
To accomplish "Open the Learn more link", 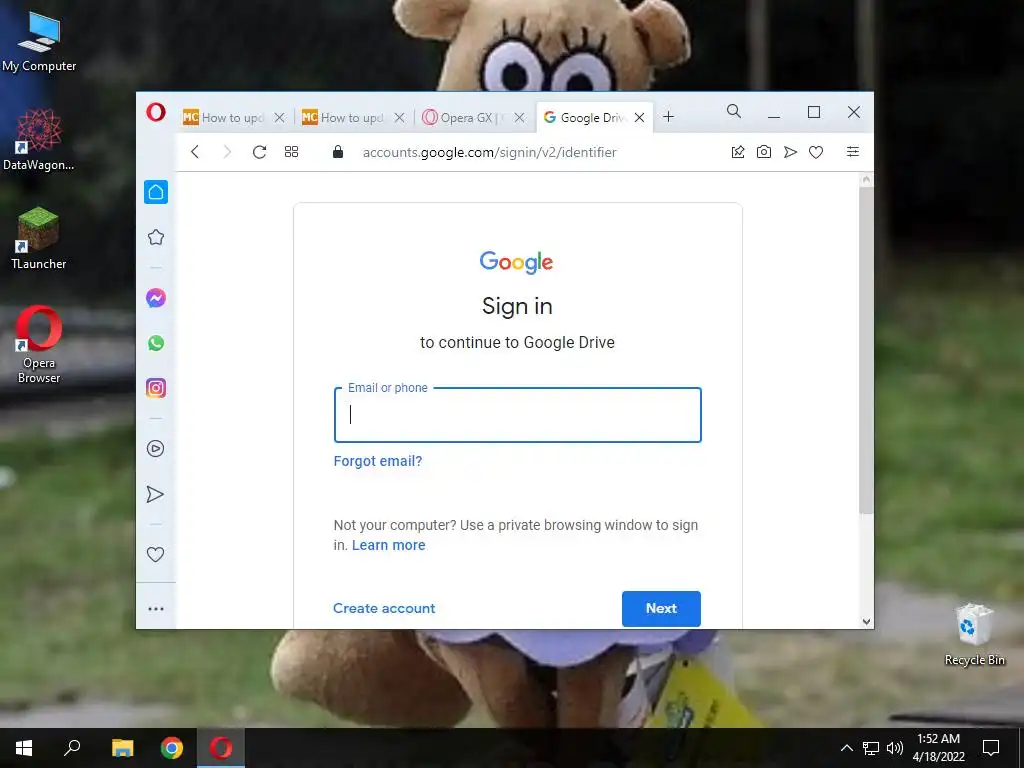I will click(389, 545).
